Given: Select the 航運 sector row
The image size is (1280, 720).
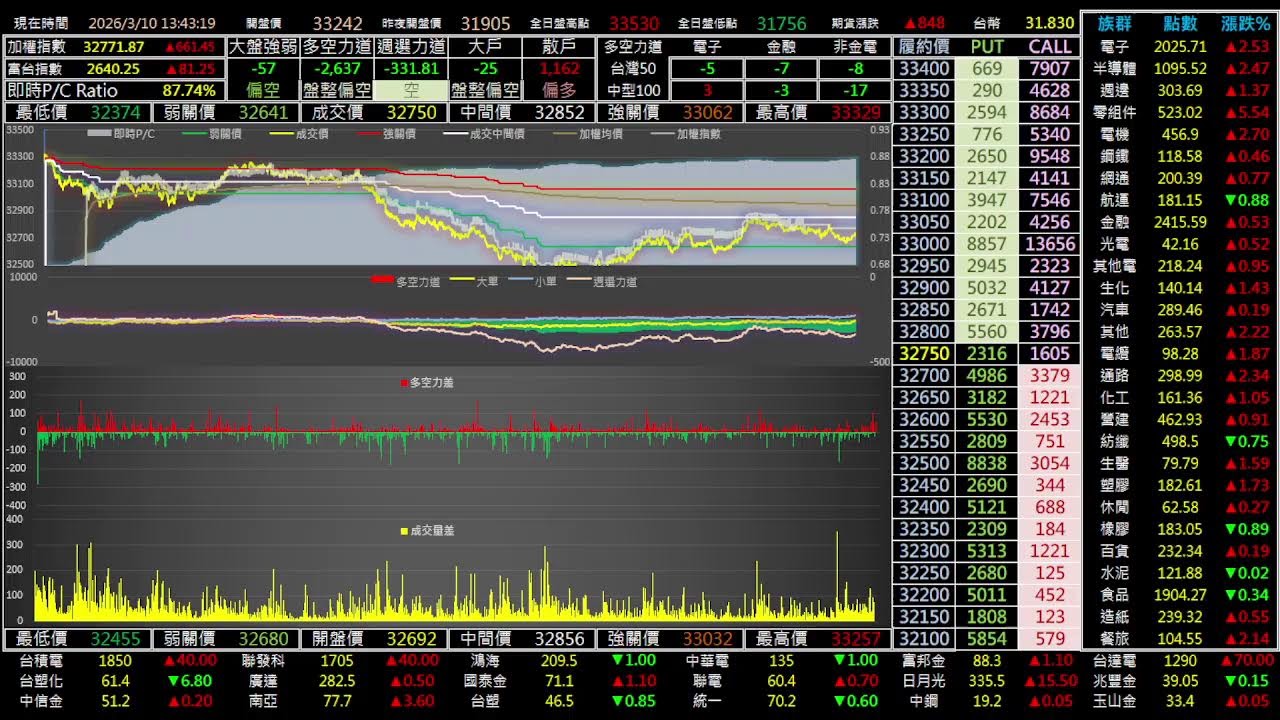Looking at the screenshot, I should [1181, 200].
